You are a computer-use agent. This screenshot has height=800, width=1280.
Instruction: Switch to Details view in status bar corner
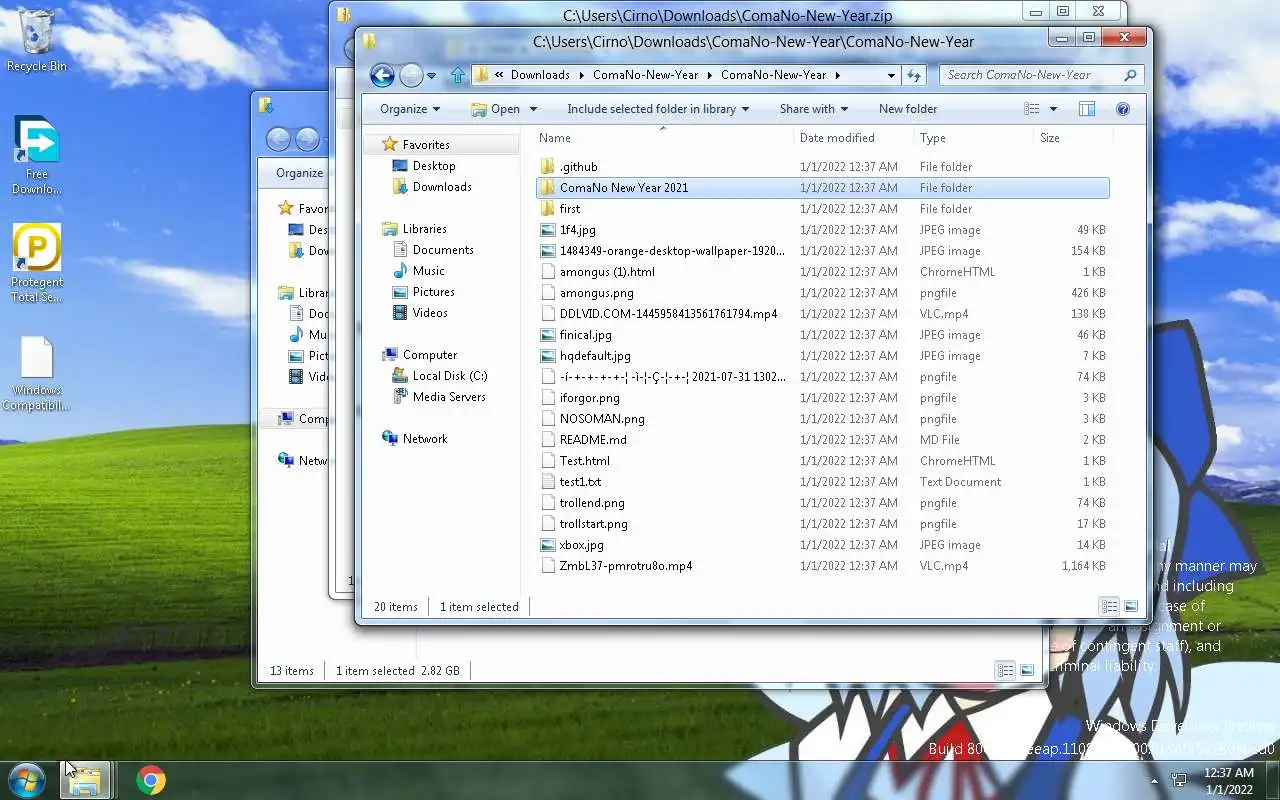coord(1109,607)
